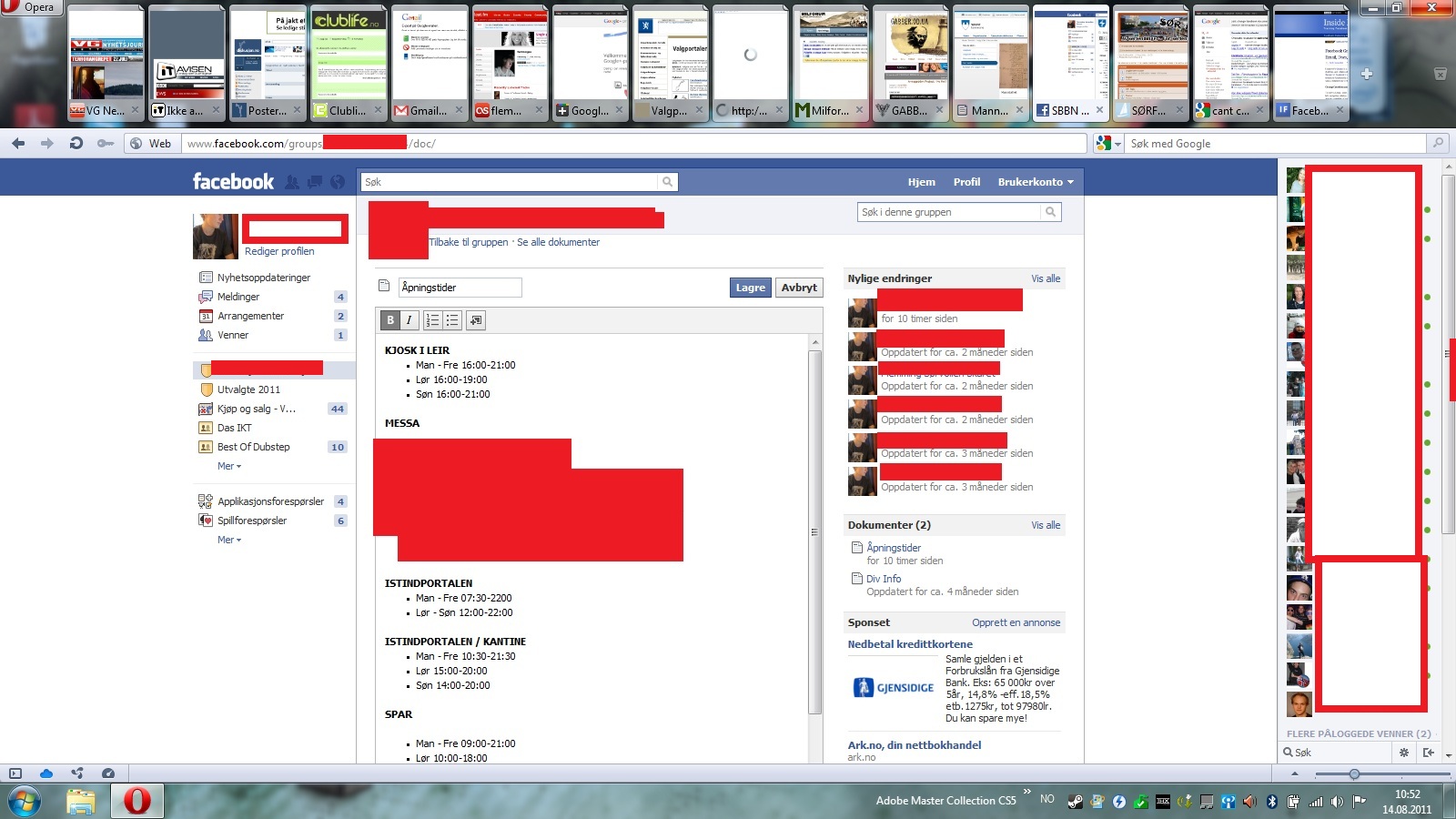This screenshot has height=819, width=1456.
Task: Go back in Opera browser
Action: tap(18, 143)
